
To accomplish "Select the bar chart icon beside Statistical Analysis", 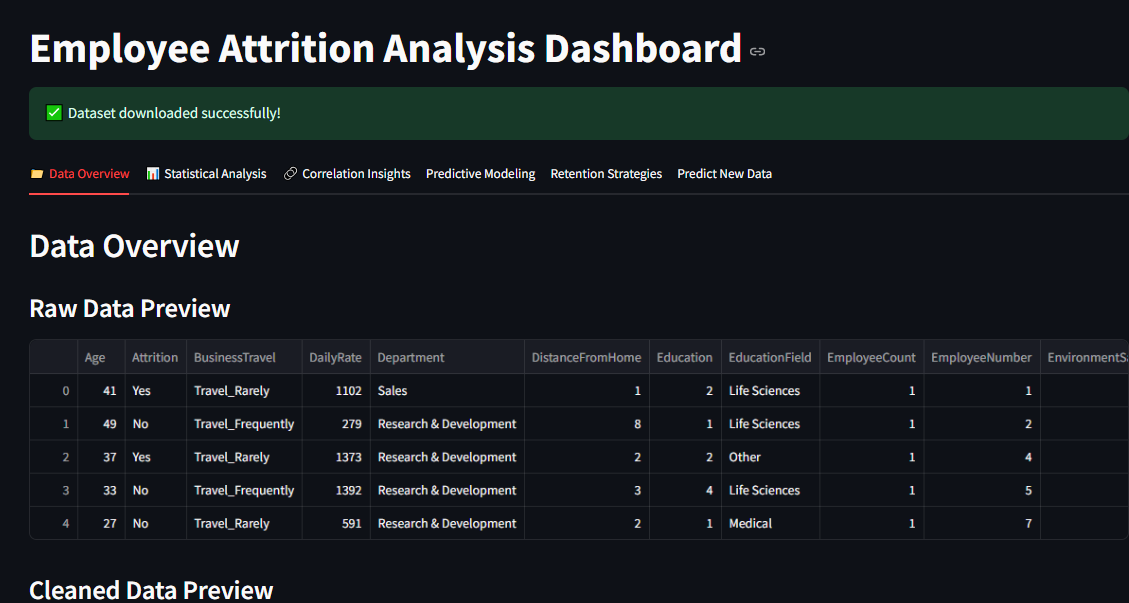I will 152,173.
